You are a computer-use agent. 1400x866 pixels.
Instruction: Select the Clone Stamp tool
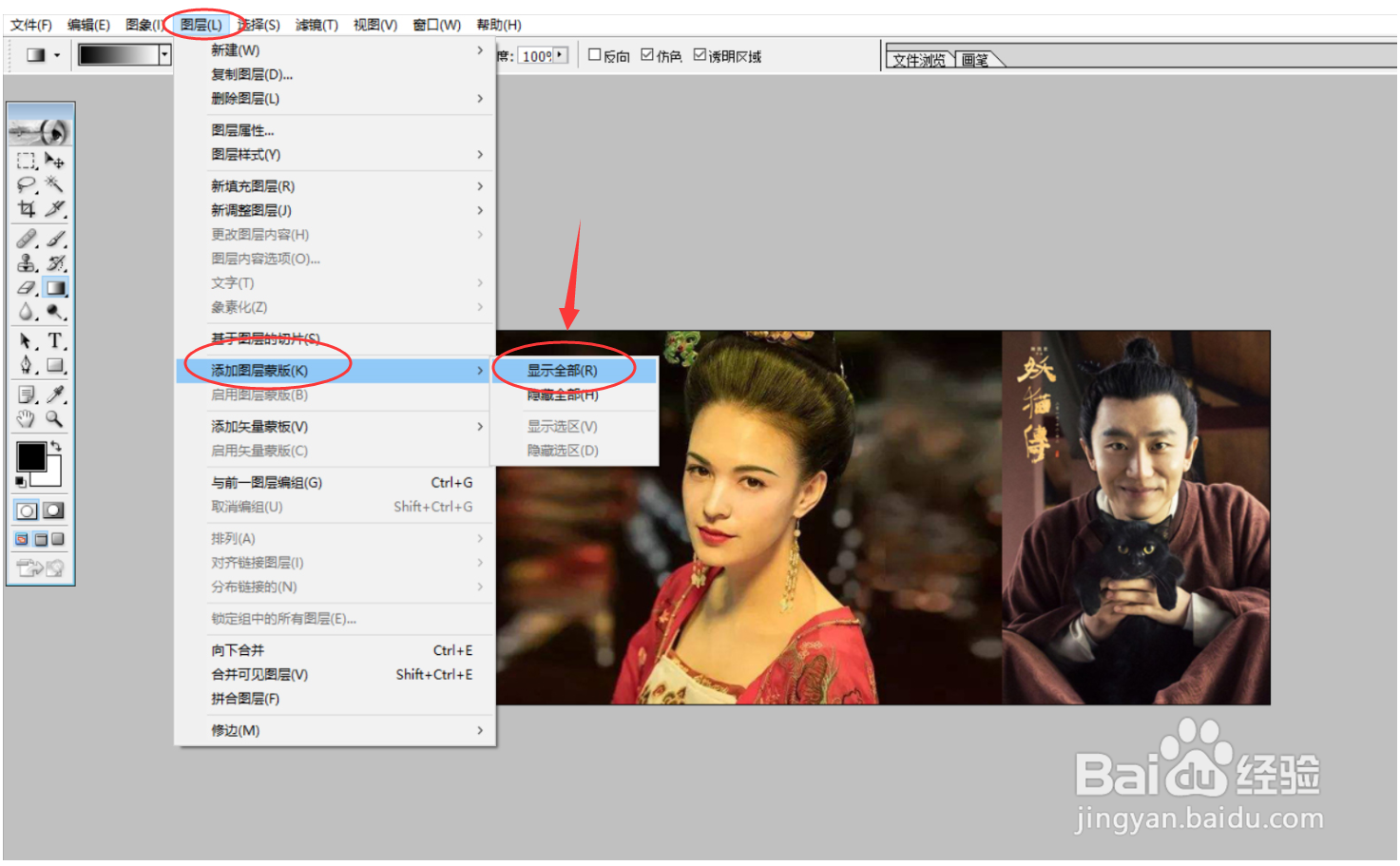click(x=27, y=263)
